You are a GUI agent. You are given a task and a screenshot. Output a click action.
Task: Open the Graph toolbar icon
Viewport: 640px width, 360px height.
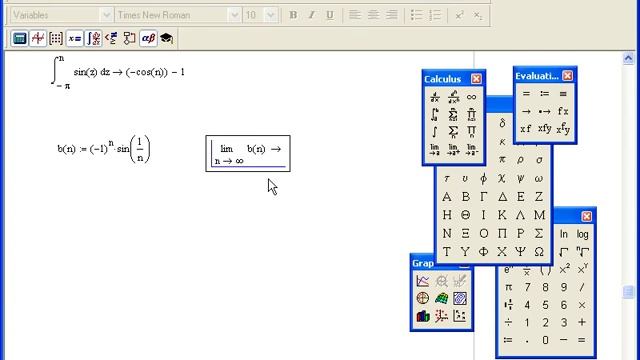38,38
